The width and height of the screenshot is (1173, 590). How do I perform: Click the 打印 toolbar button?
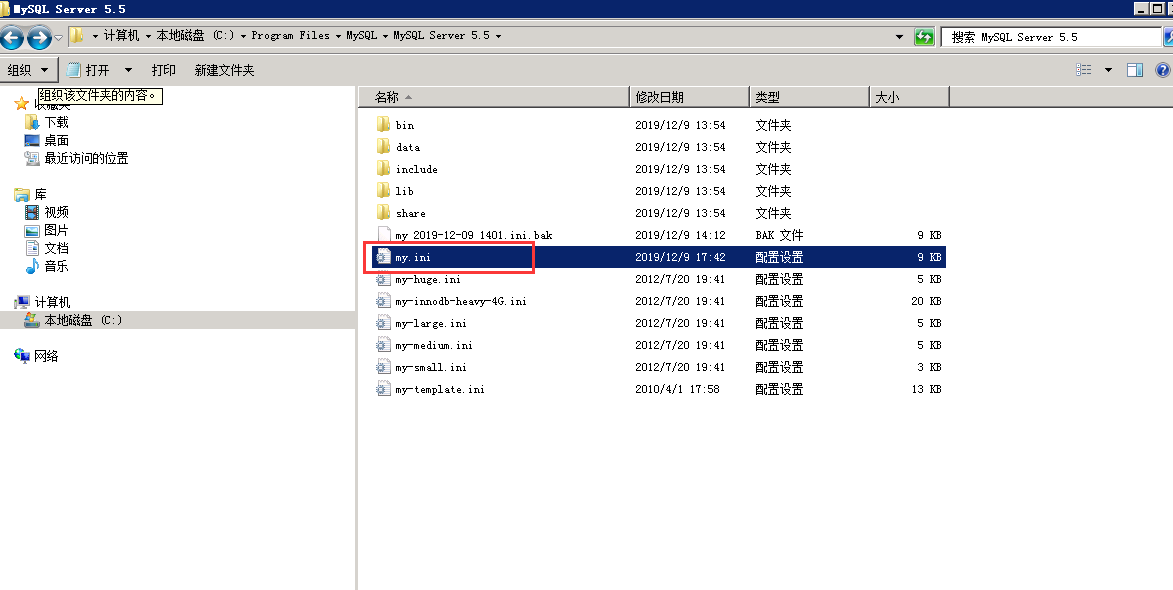[164, 70]
